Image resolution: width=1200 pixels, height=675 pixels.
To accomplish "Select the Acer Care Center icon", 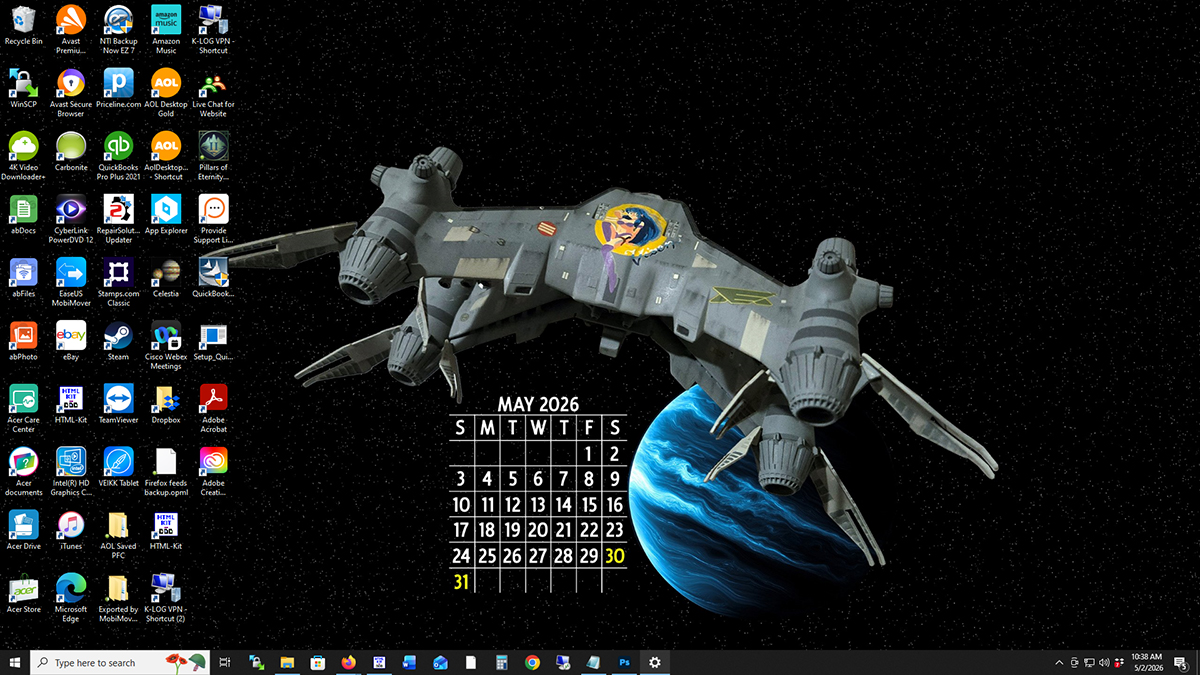I will (x=23, y=407).
